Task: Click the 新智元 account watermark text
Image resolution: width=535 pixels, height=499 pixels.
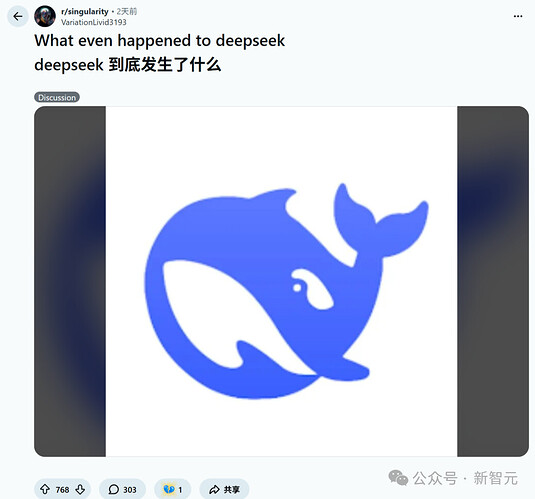Action: coord(495,478)
